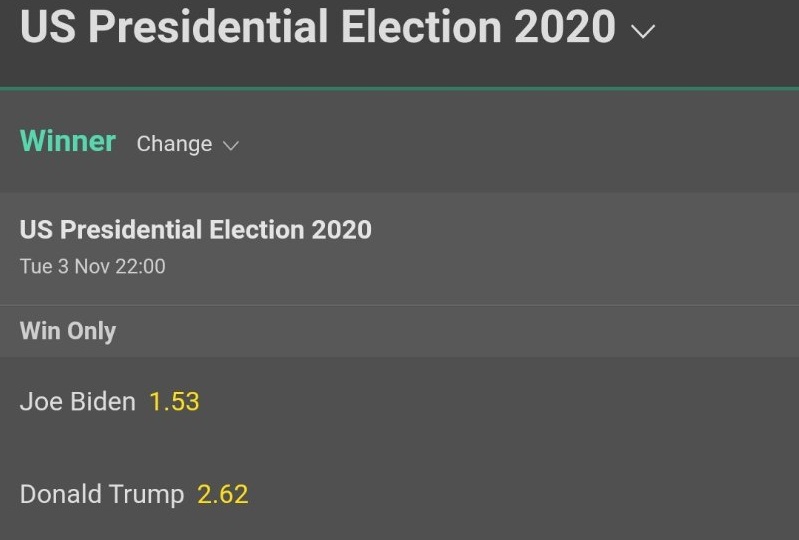Collapse the Win Only section header

click(x=68, y=331)
